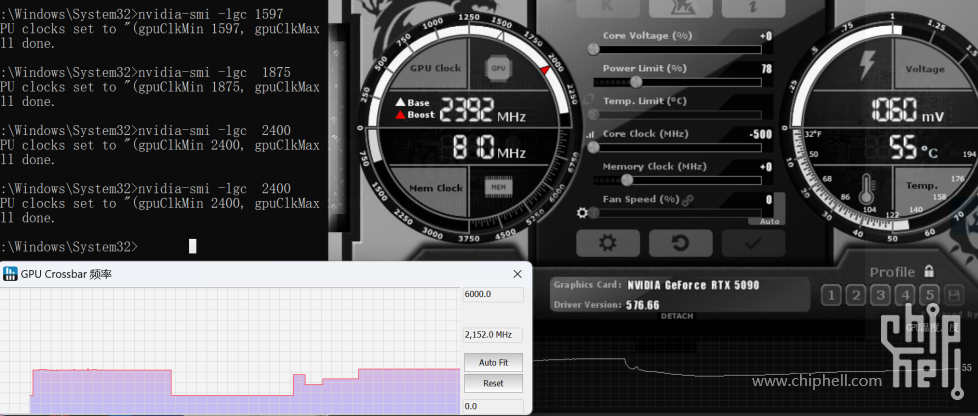Screen dimensions: 978x416
Task: Click the DETACH button under the card info
Action: [x=677, y=316]
